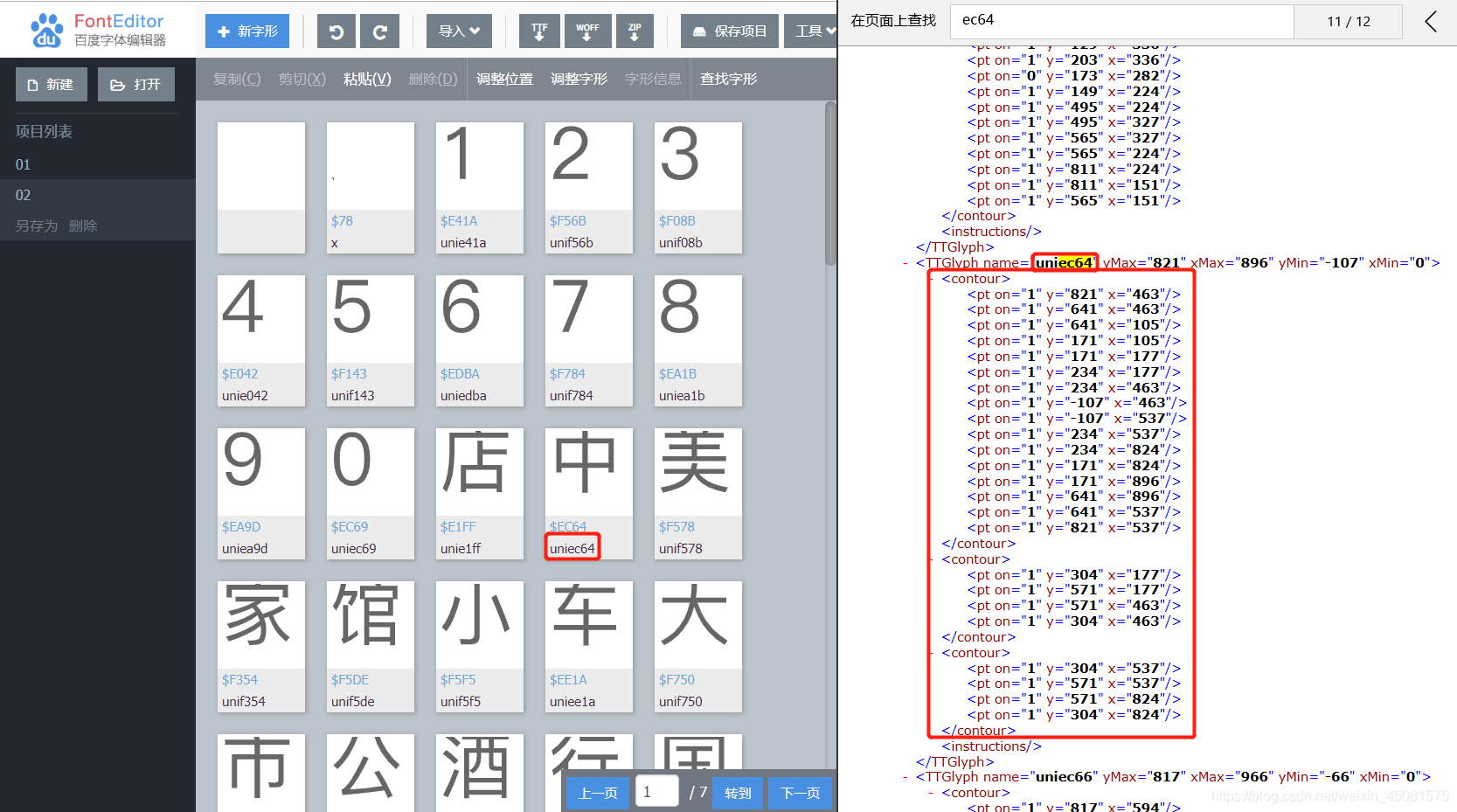
Task: Select the 中 glyph thumbnail uniec64
Action: click(589, 494)
